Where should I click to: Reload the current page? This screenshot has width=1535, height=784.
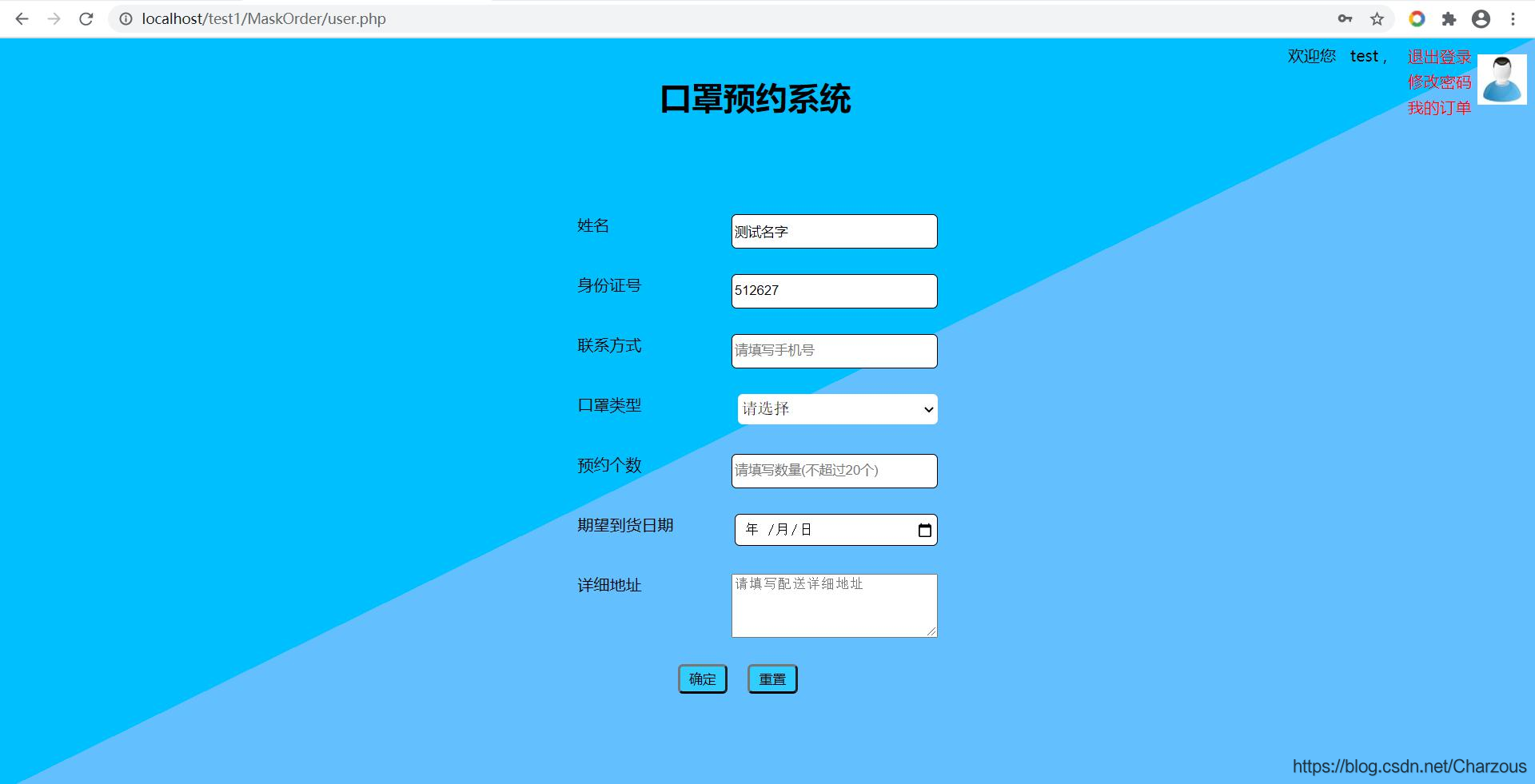86,19
